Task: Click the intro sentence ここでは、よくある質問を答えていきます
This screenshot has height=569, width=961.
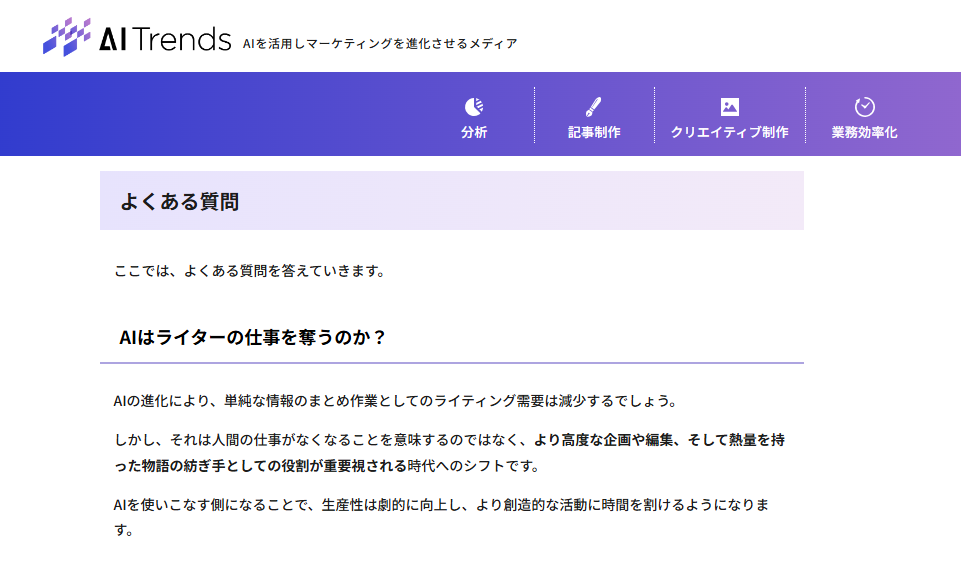Action: [249, 271]
